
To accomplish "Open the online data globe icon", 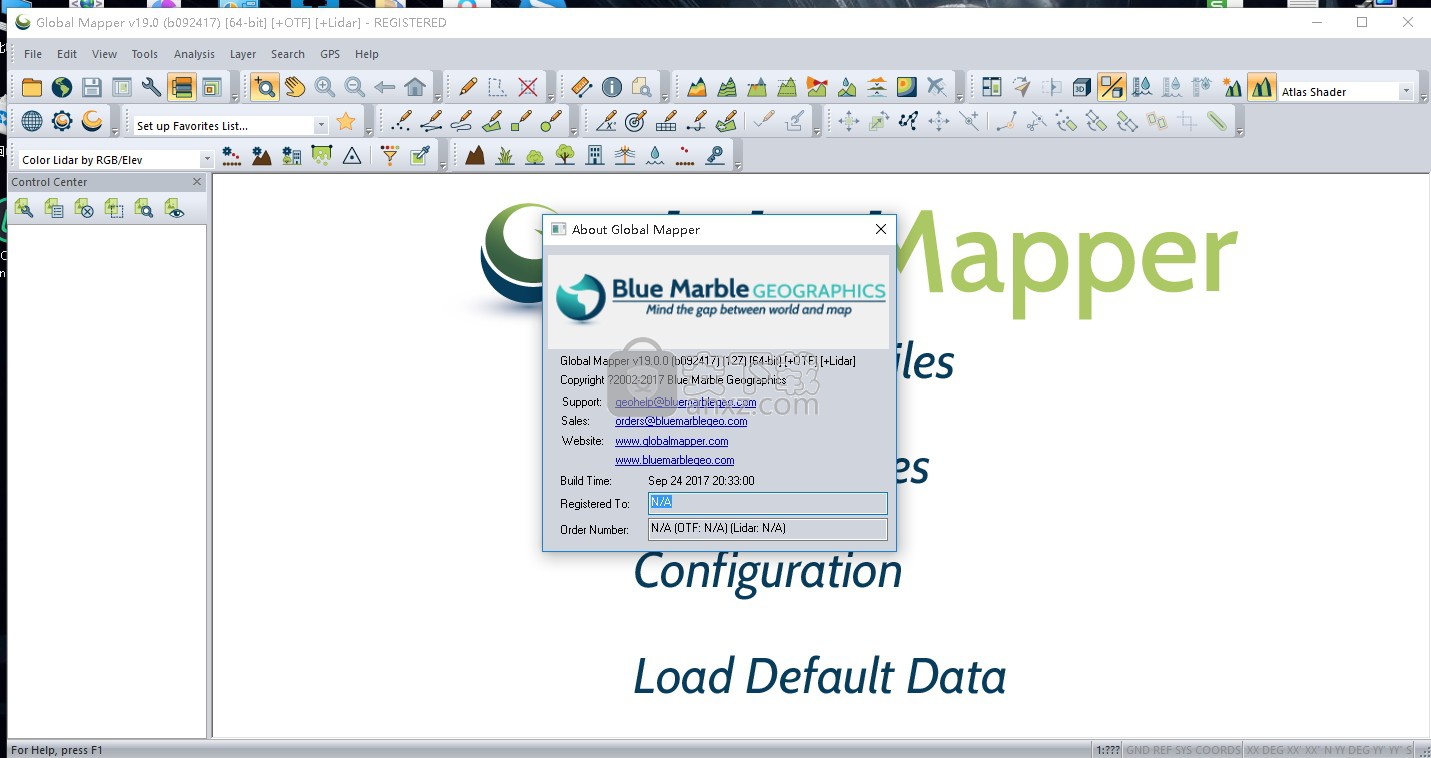I will (x=62, y=88).
